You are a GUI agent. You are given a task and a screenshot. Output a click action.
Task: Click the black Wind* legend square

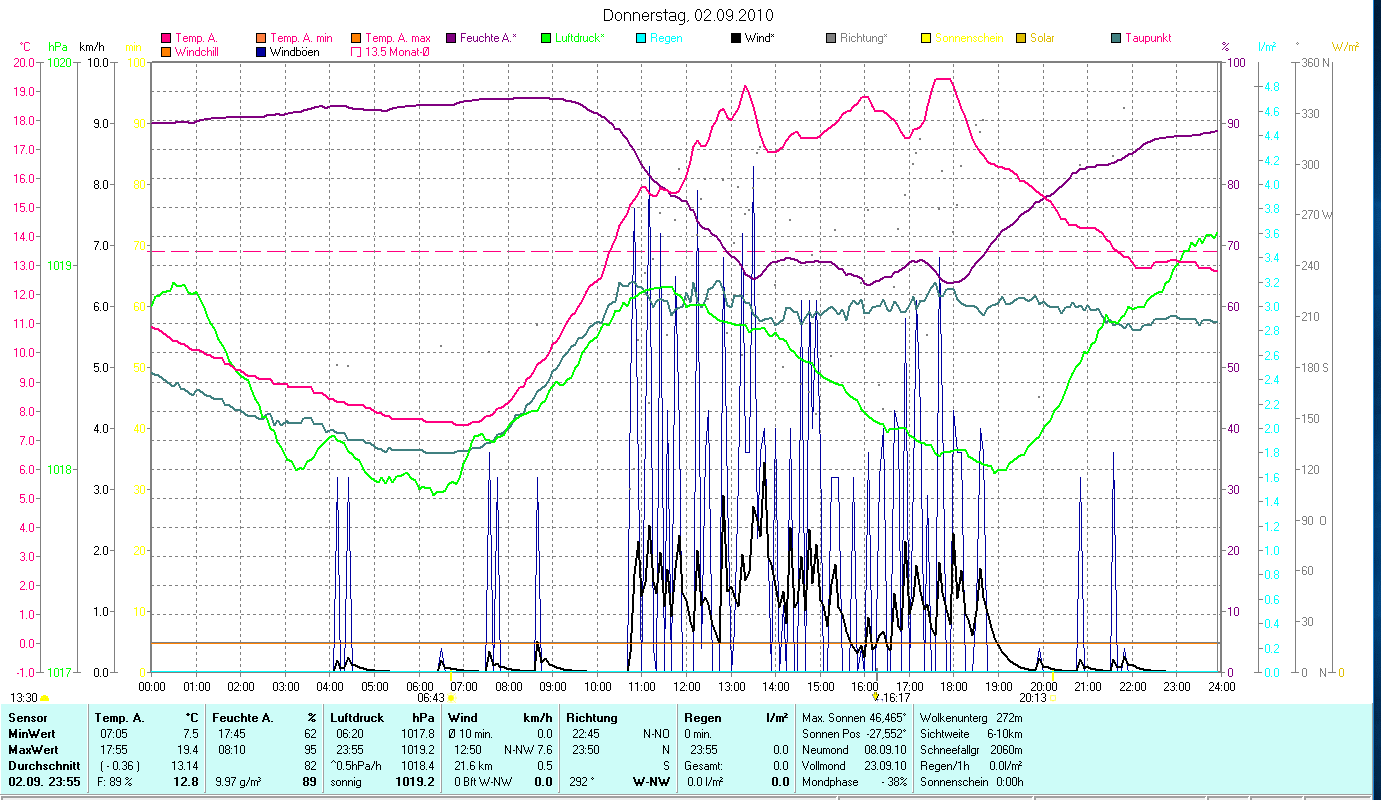point(736,39)
